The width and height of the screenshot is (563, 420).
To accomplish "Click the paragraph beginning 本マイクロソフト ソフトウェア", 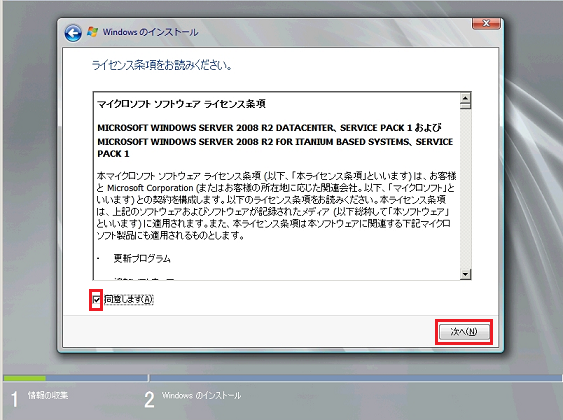I will tap(276, 206).
